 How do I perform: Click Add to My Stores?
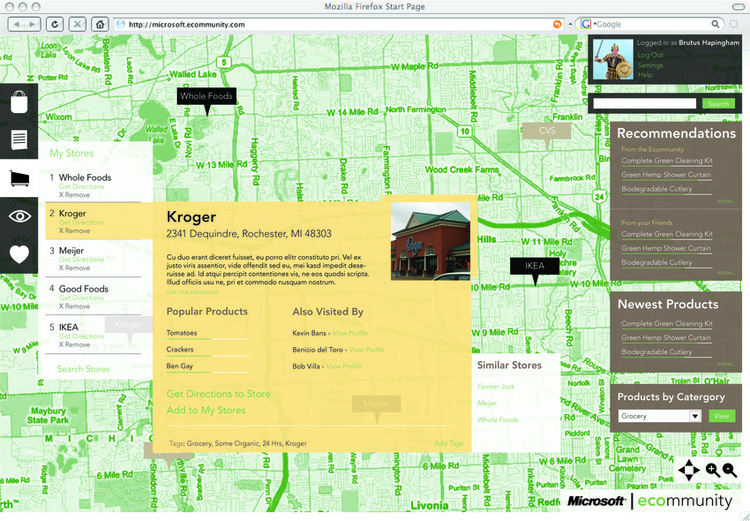(206, 410)
